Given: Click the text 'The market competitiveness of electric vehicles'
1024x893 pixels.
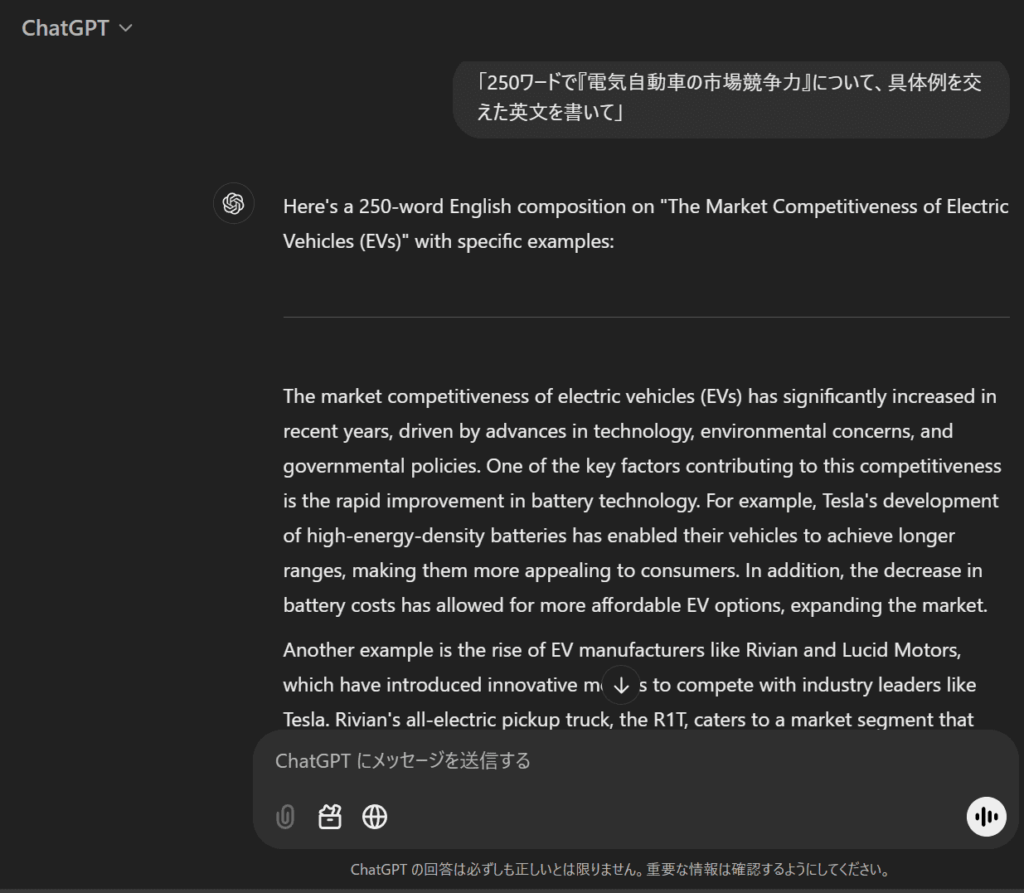Looking at the screenshot, I should [x=488, y=397].
